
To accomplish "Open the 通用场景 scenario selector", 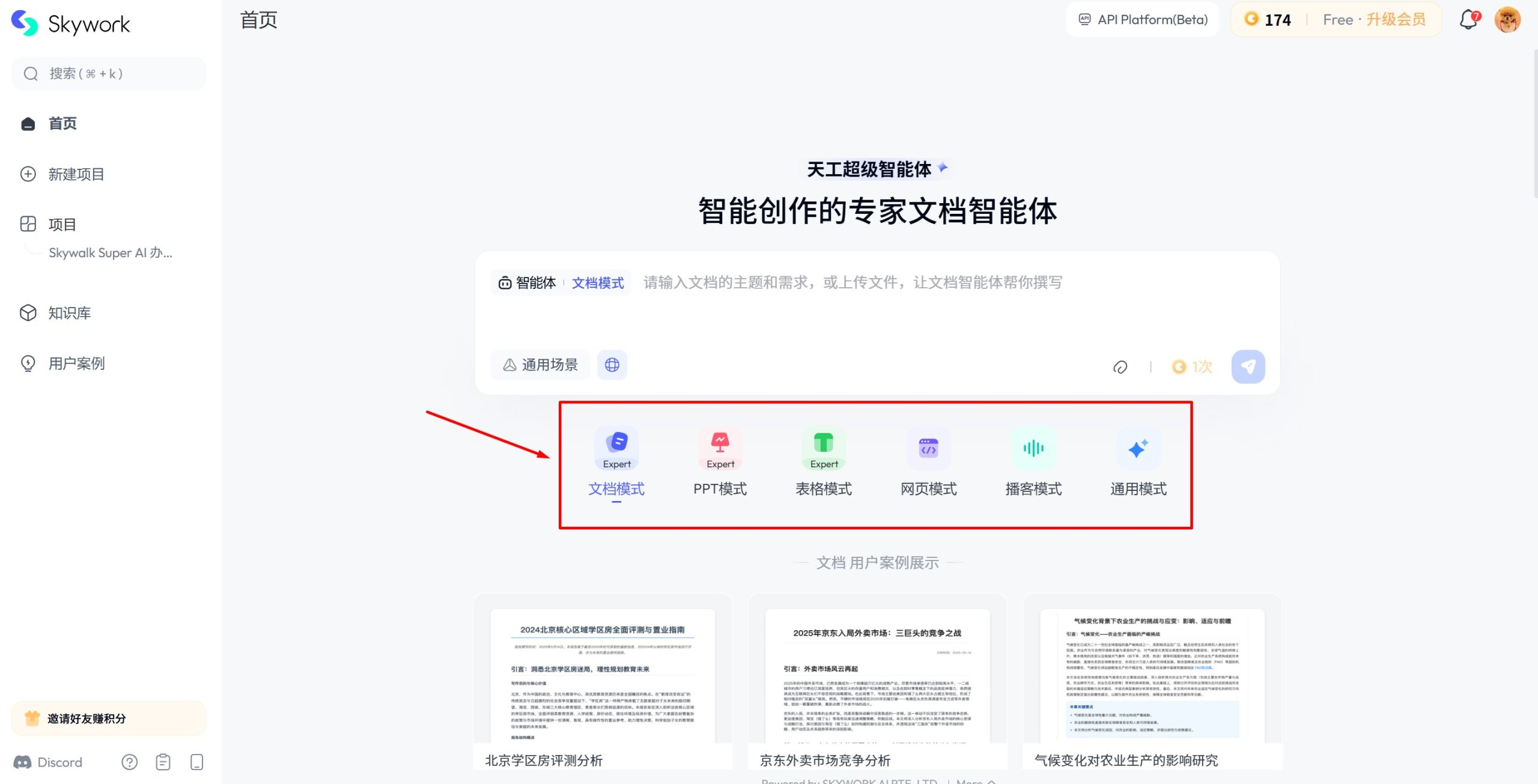I will 540,365.
